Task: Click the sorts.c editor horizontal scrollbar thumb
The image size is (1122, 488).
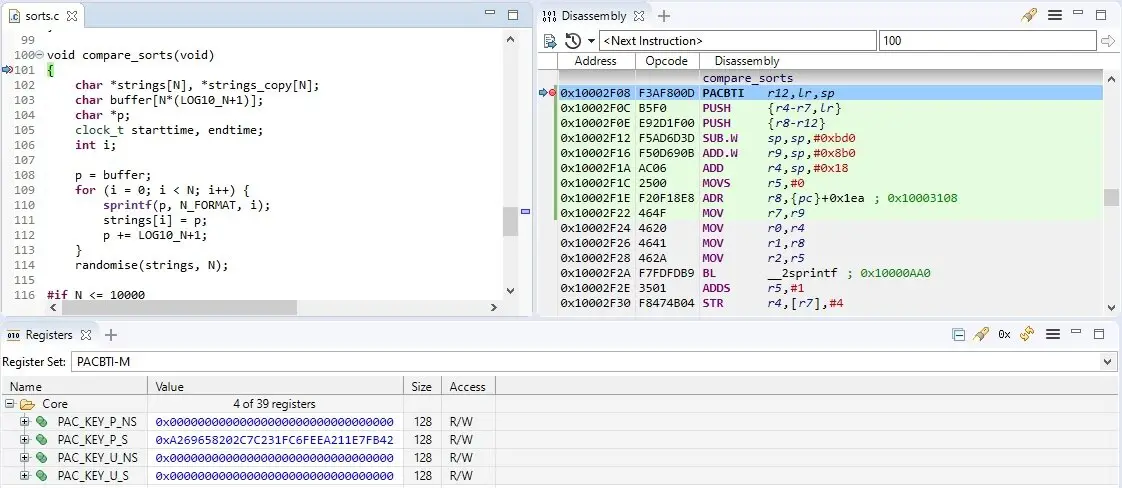Action: (x=179, y=308)
